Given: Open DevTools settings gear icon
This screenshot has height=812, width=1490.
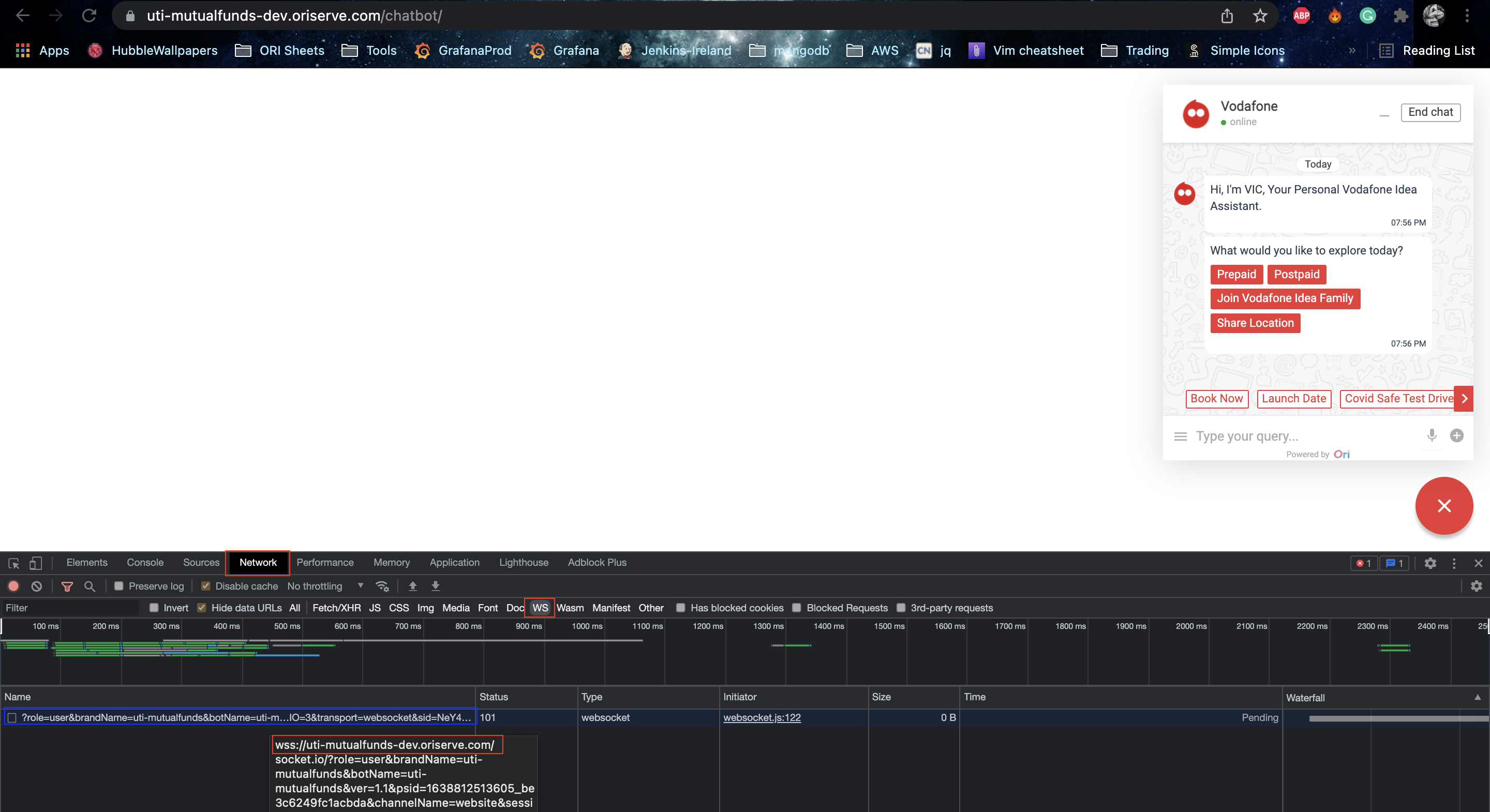Looking at the screenshot, I should (1430, 563).
